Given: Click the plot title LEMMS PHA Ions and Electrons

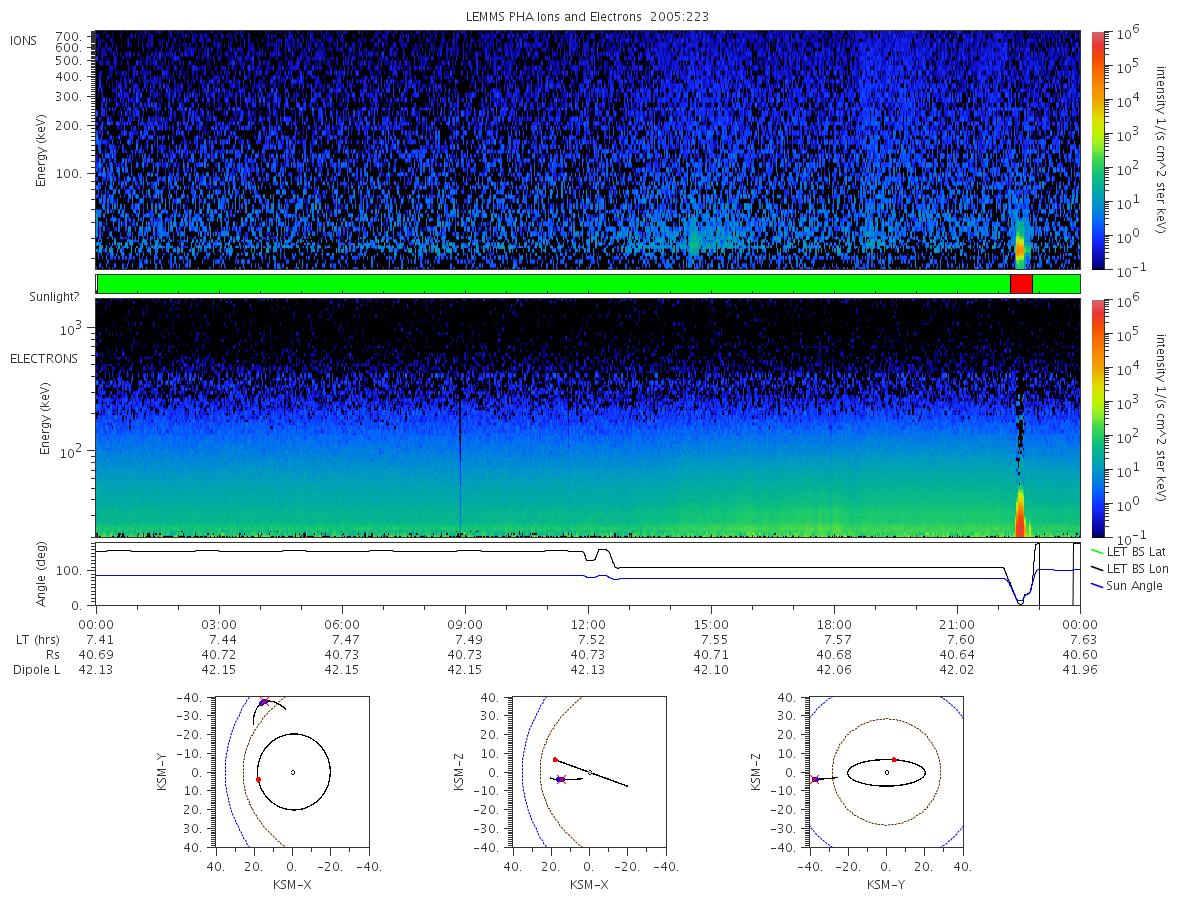Looking at the screenshot, I should (x=588, y=17).
